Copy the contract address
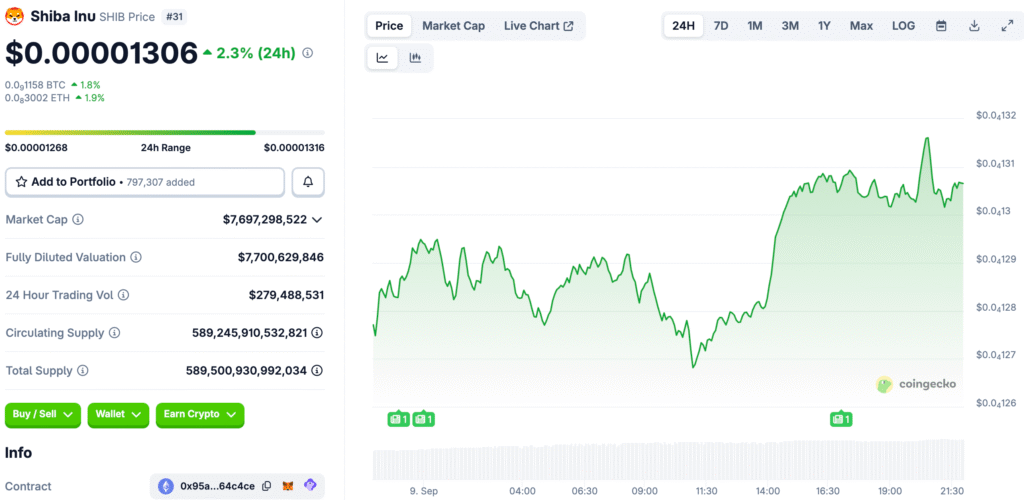This screenshot has height=500, width=1024. click(x=266, y=486)
